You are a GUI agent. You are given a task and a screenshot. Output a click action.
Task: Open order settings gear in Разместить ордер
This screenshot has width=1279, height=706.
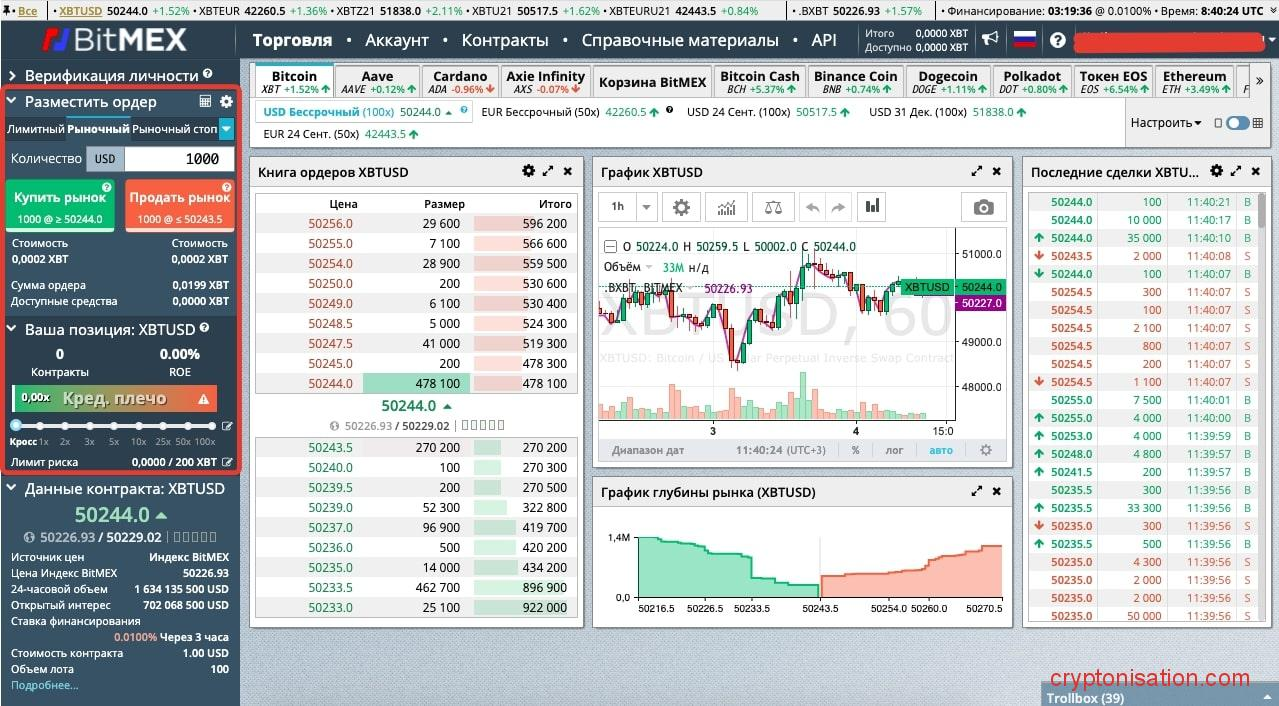pos(226,102)
